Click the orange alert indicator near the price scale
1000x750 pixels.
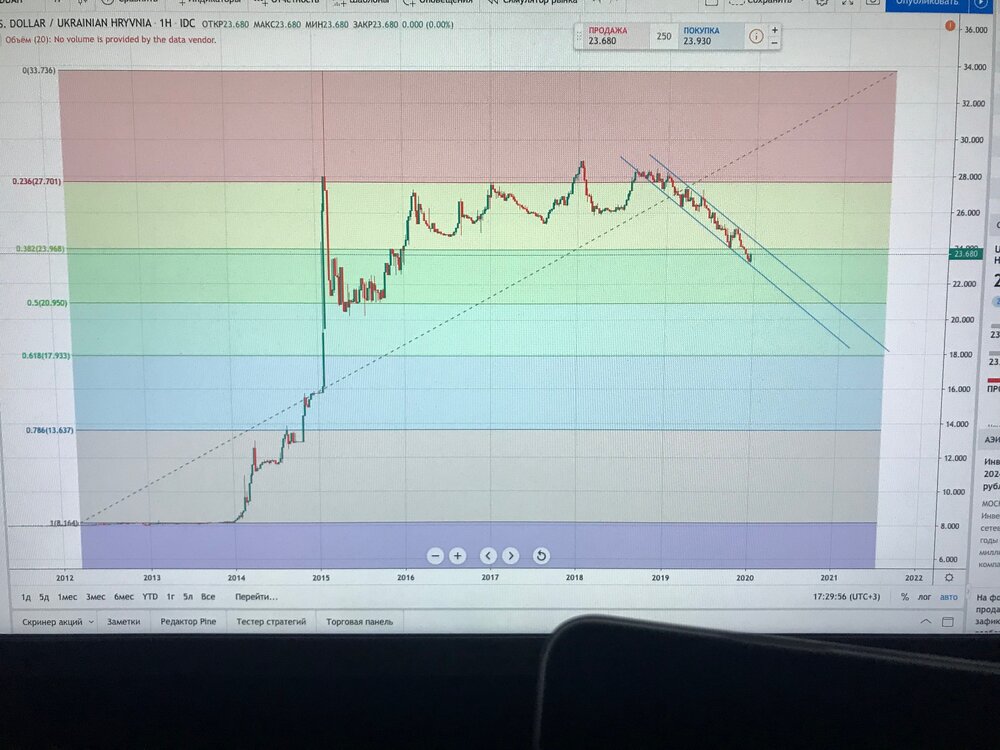pos(950,26)
